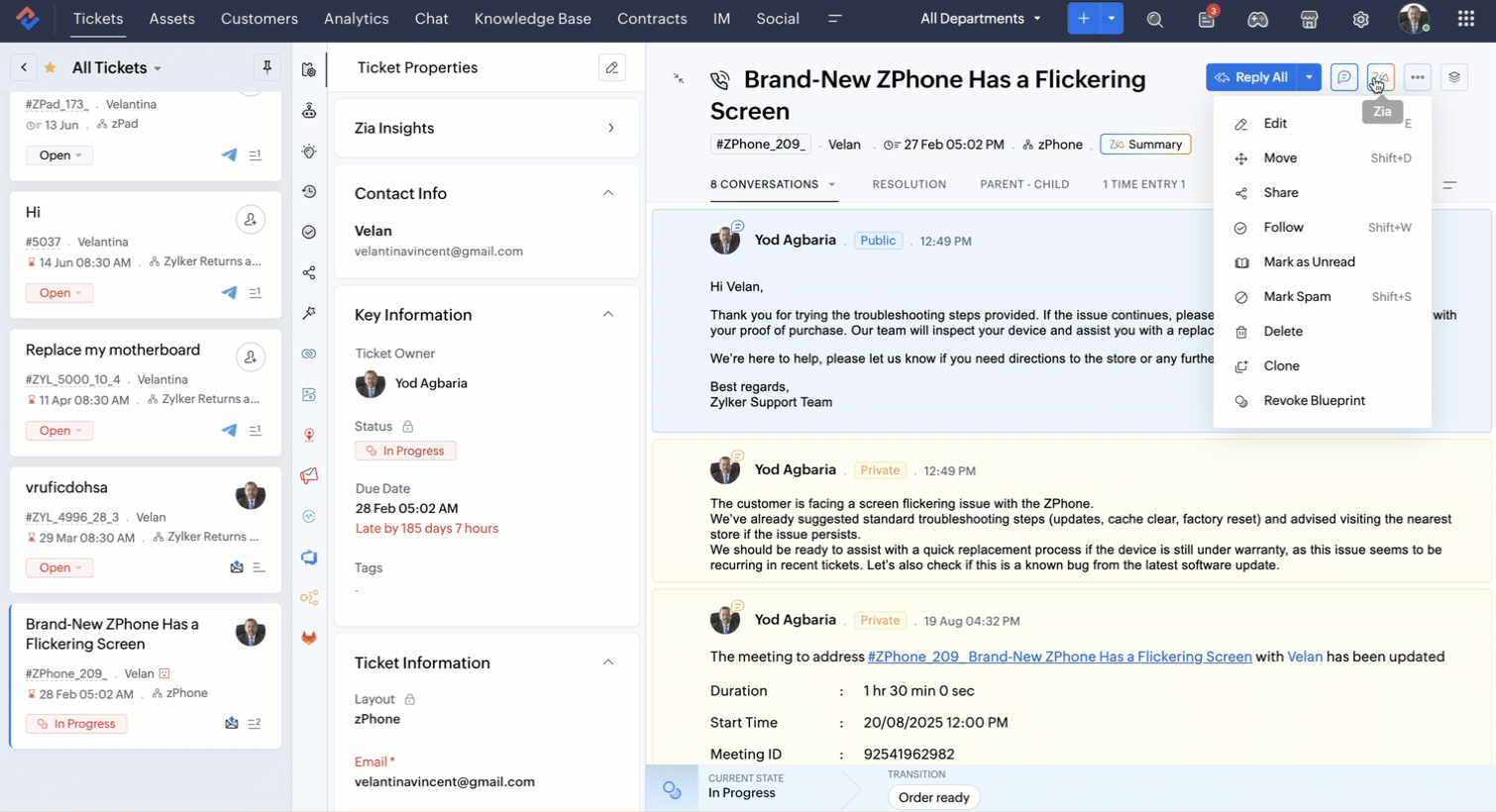The height and width of the screenshot is (812, 1496).
Task: Click the Zoho Desk logo
Action: point(28,18)
